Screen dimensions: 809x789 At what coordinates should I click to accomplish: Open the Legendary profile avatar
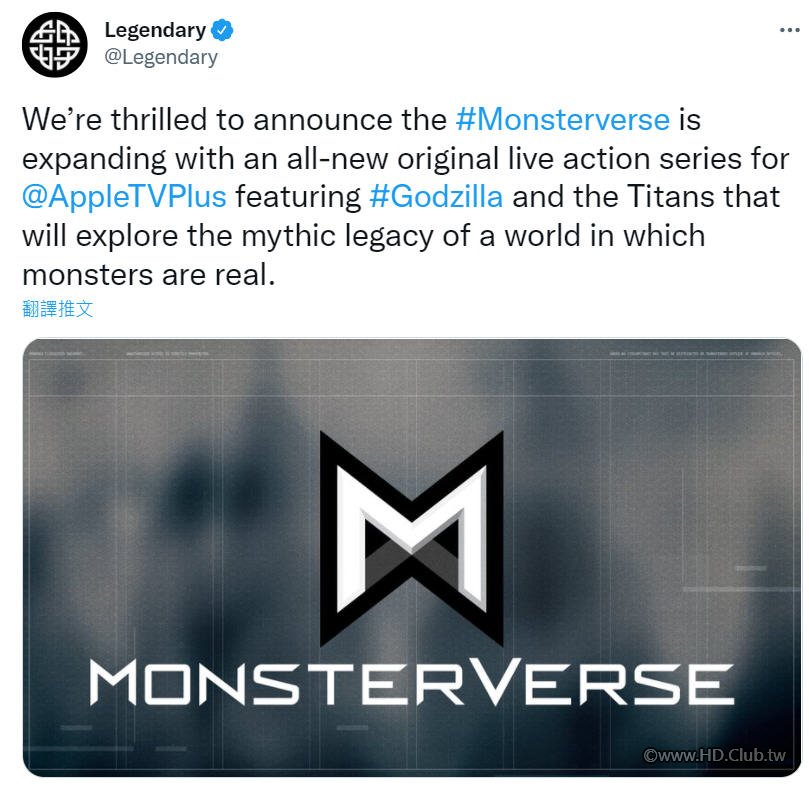tap(55, 45)
